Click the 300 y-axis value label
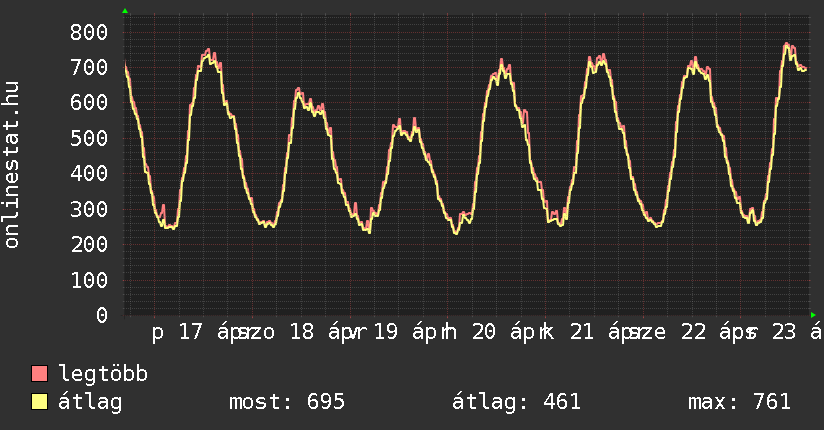Image resolution: width=824 pixels, height=430 pixels. pos(88,209)
